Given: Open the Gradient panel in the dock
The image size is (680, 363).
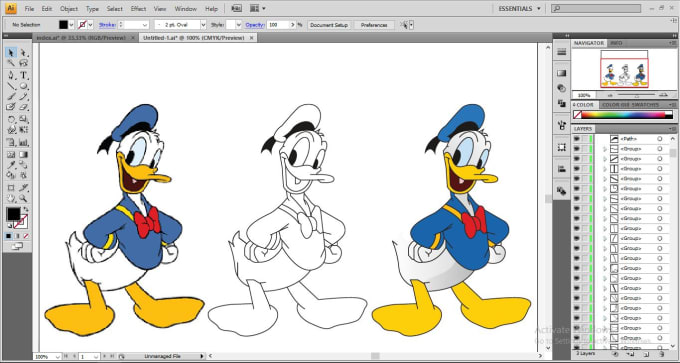Looking at the screenshot, I should [562, 73].
